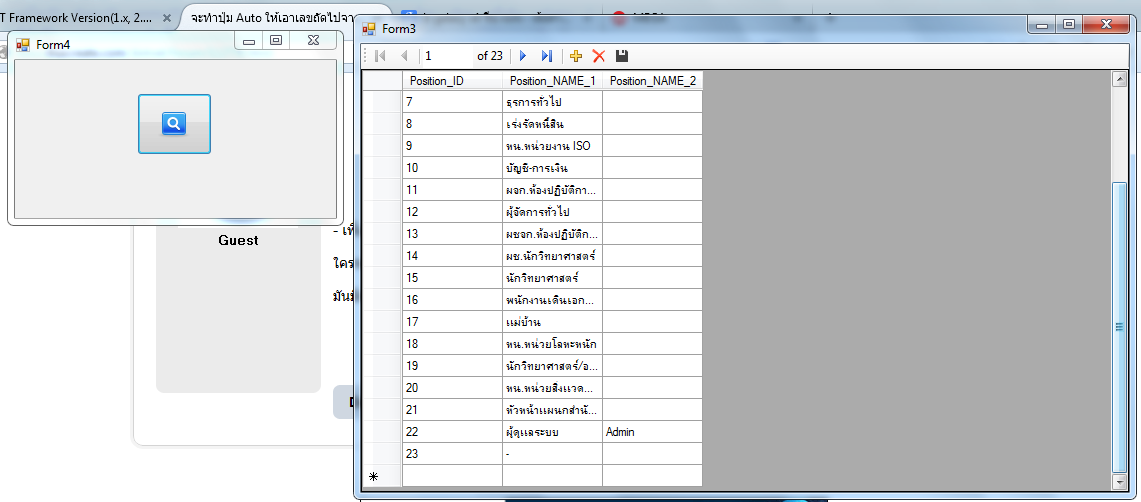Go to first record in navigator
This screenshot has height=502, width=1141.
[x=379, y=56]
